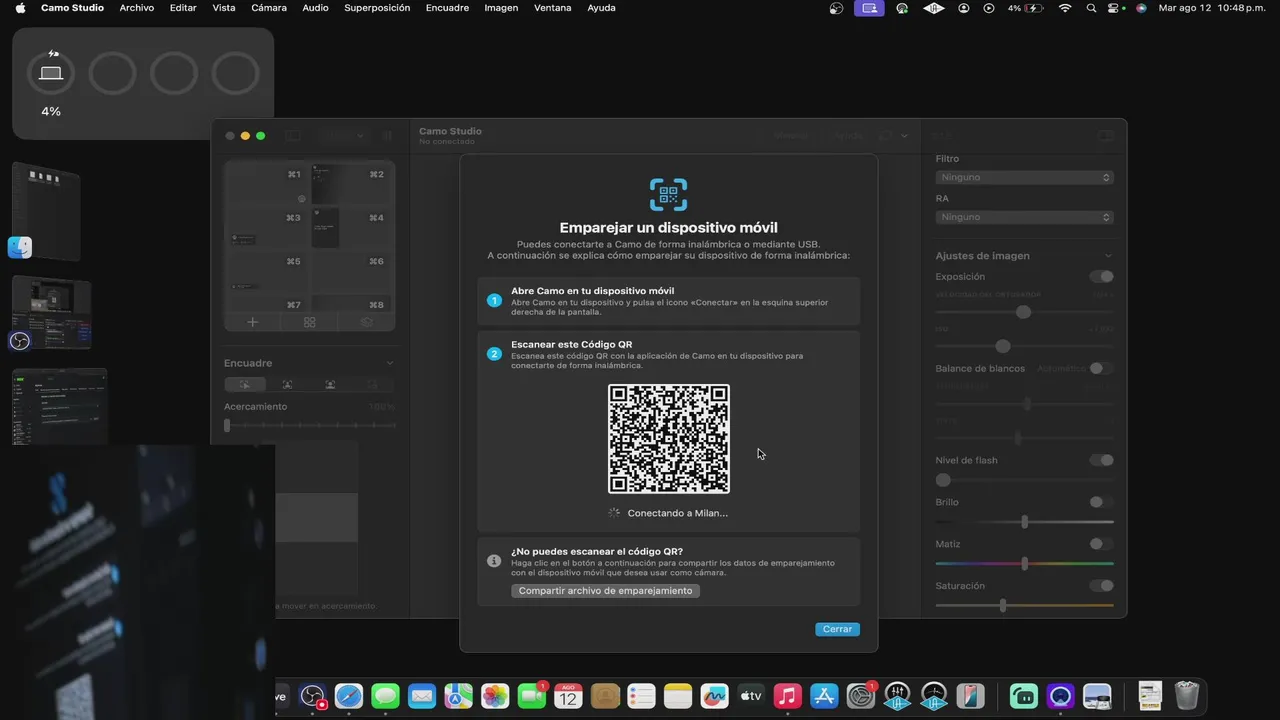Open the RA dropdown set to Ninguno
The width and height of the screenshot is (1280, 720).
click(x=1024, y=217)
